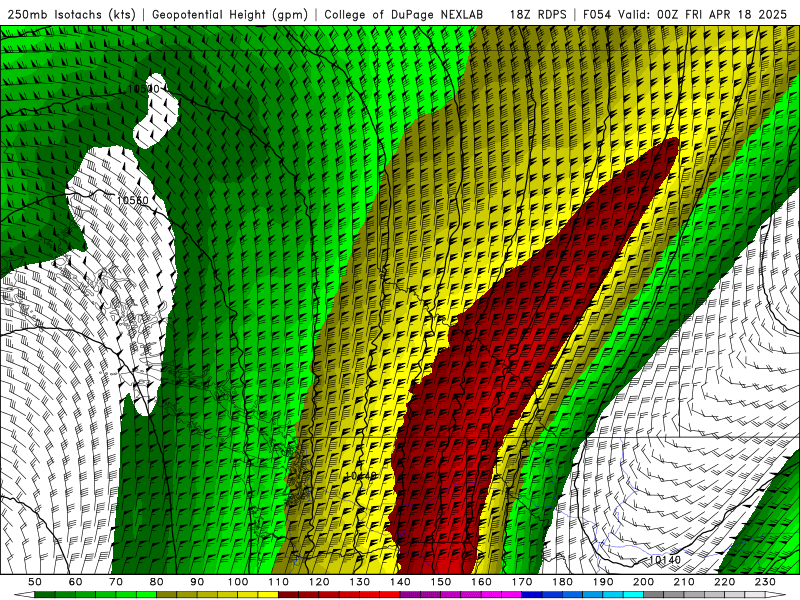This screenshot has width=800, height=600.
Task: Pick the bright red swatch left of 140
Action: [x=390, y=595]
